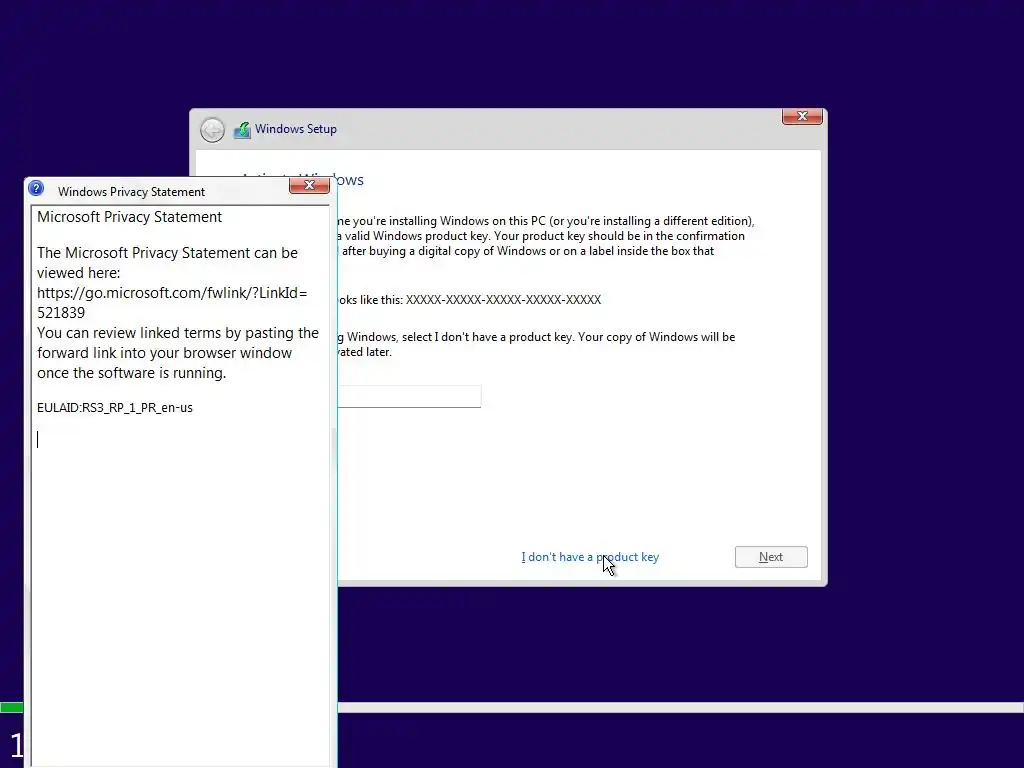Click the installation progress bar at bottom
The image size is (1024, 768).
point(512,707)
